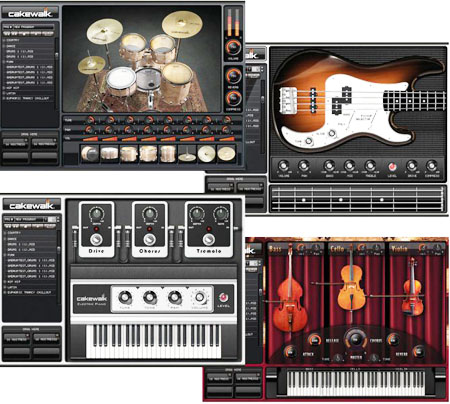Select the FUNK folder in the electric piano browser
Viewport: 450px width, 404px height.
(x=11, y=255)
